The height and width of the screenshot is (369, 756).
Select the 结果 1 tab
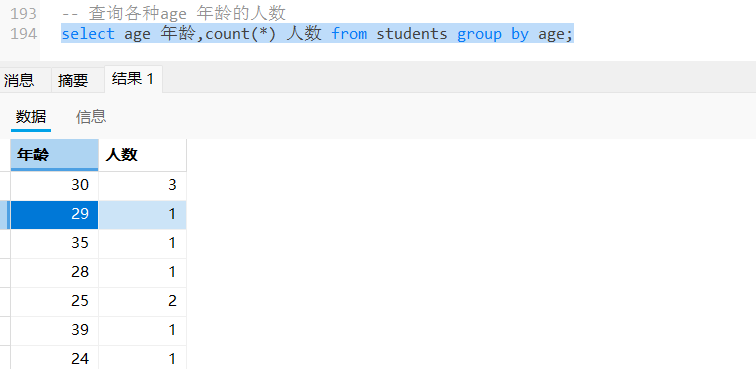(133, 79)
